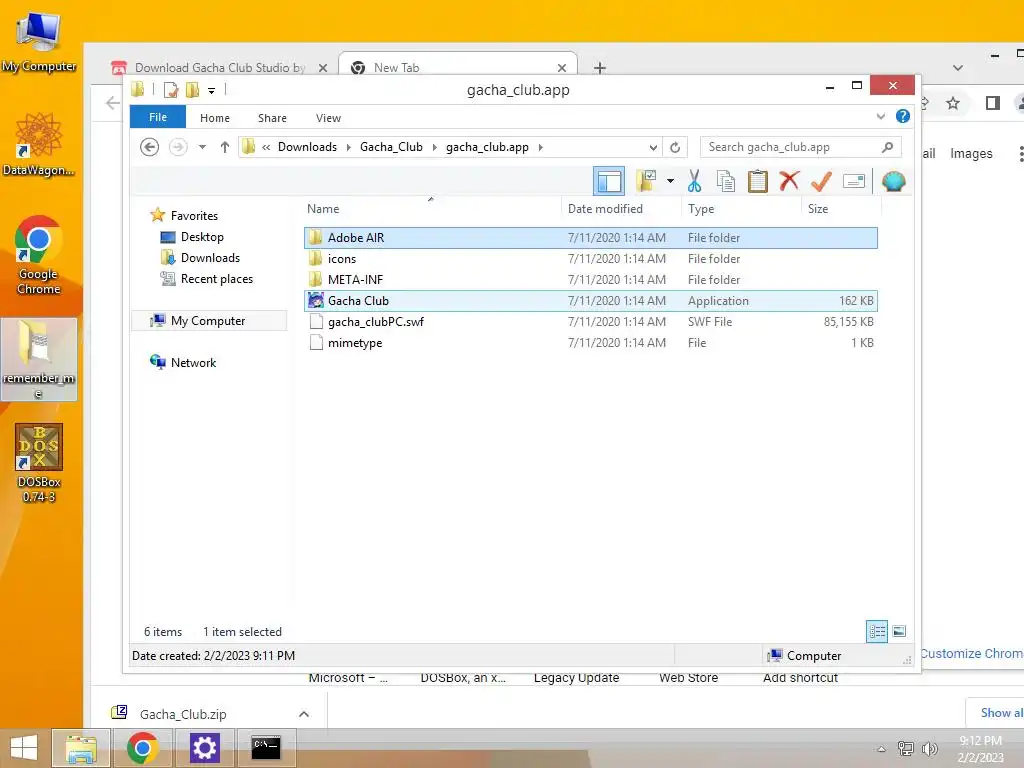Go up one folder level
1024x768 pixels.
[x=225, y=147]
